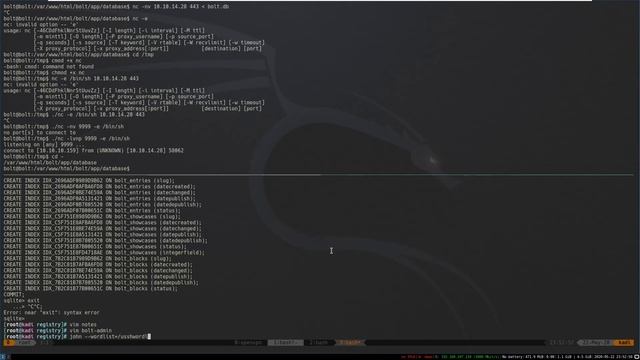Click the bolt_blocks (datechanged) CREATE INDEX line

[x=98, y=270]
